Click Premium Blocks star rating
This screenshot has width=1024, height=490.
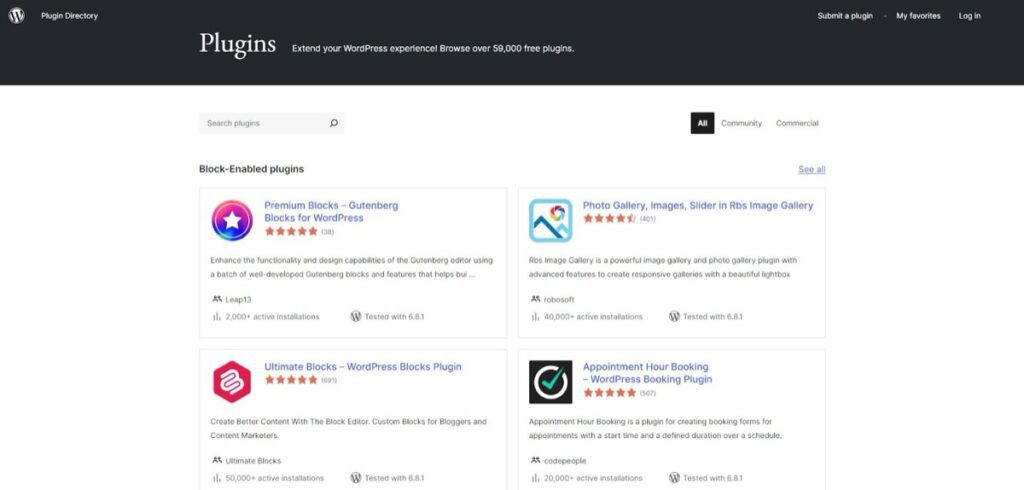[x=291, y=231]
